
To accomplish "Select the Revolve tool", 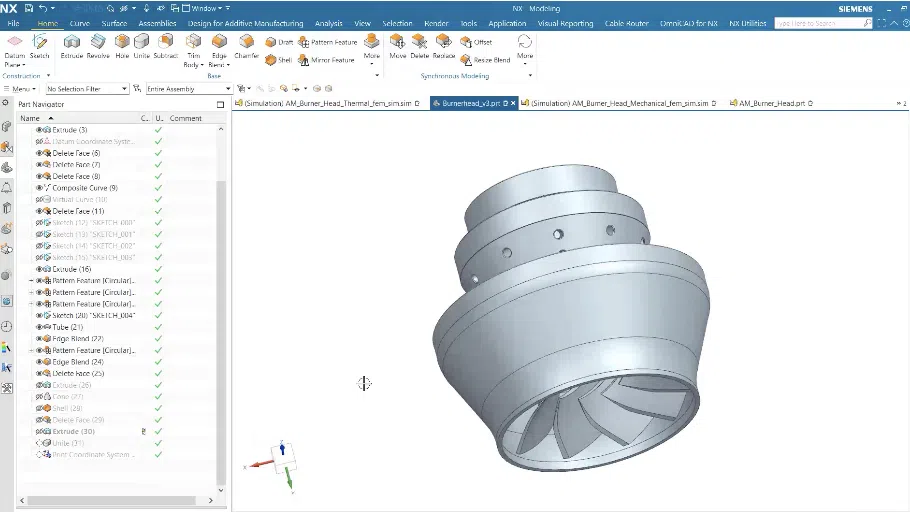I will [98, 46].
